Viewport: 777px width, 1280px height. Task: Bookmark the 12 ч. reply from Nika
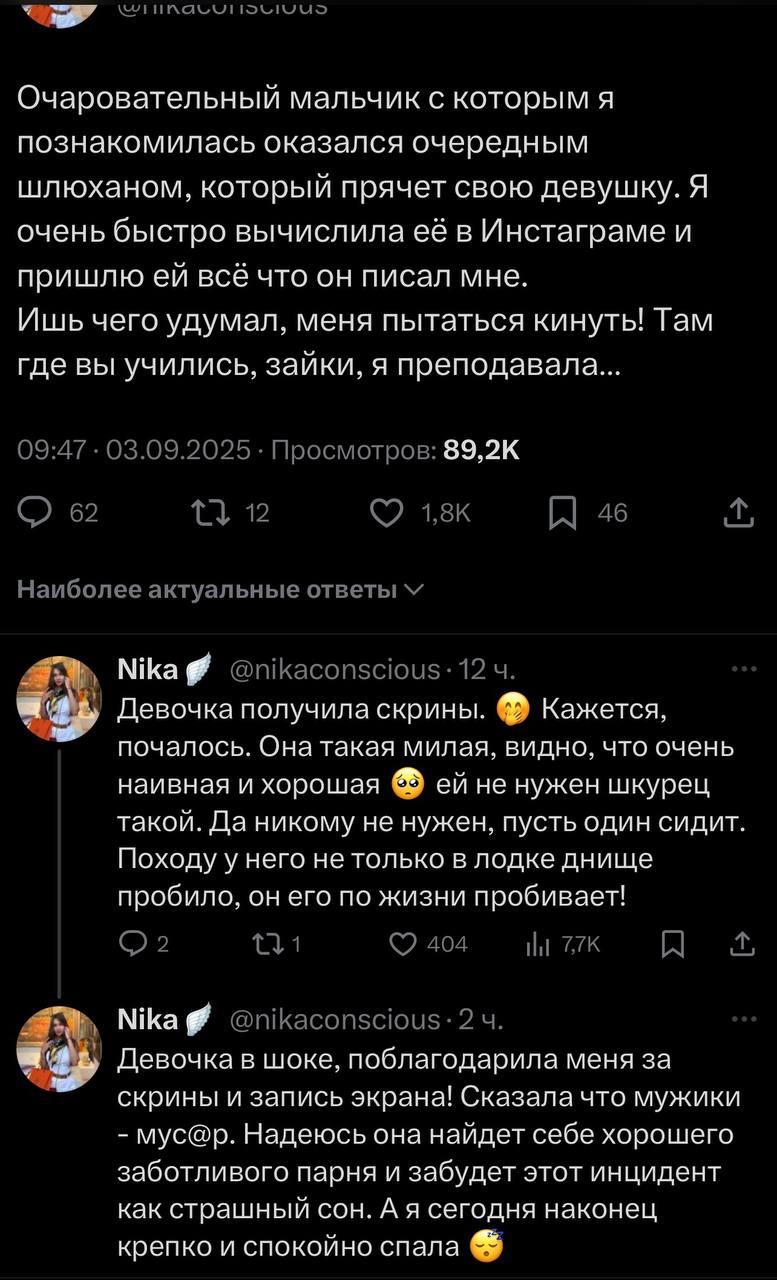(x=674, y=942)
